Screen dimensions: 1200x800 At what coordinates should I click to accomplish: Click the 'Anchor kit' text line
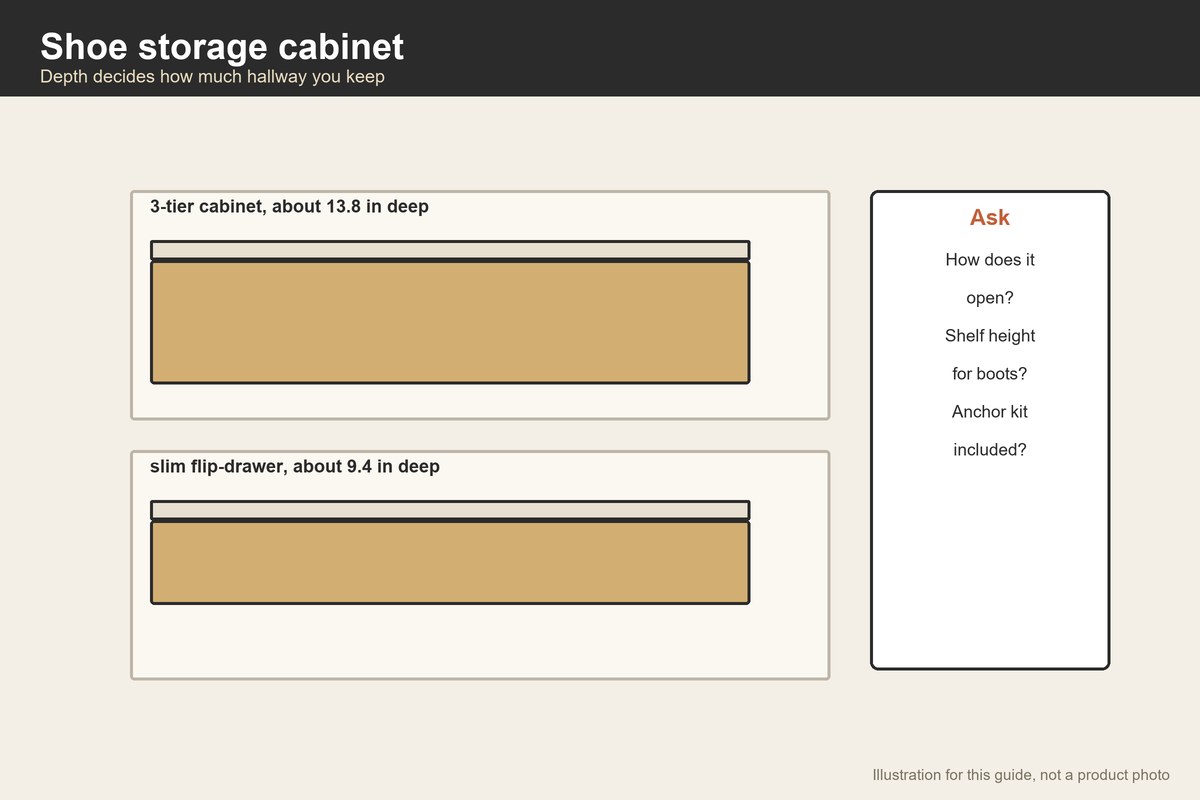click(990, 412)
